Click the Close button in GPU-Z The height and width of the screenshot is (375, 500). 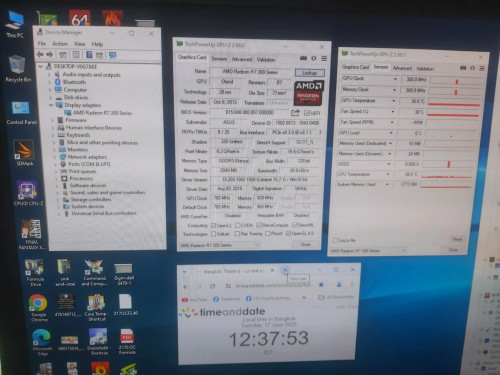point(305,244)
